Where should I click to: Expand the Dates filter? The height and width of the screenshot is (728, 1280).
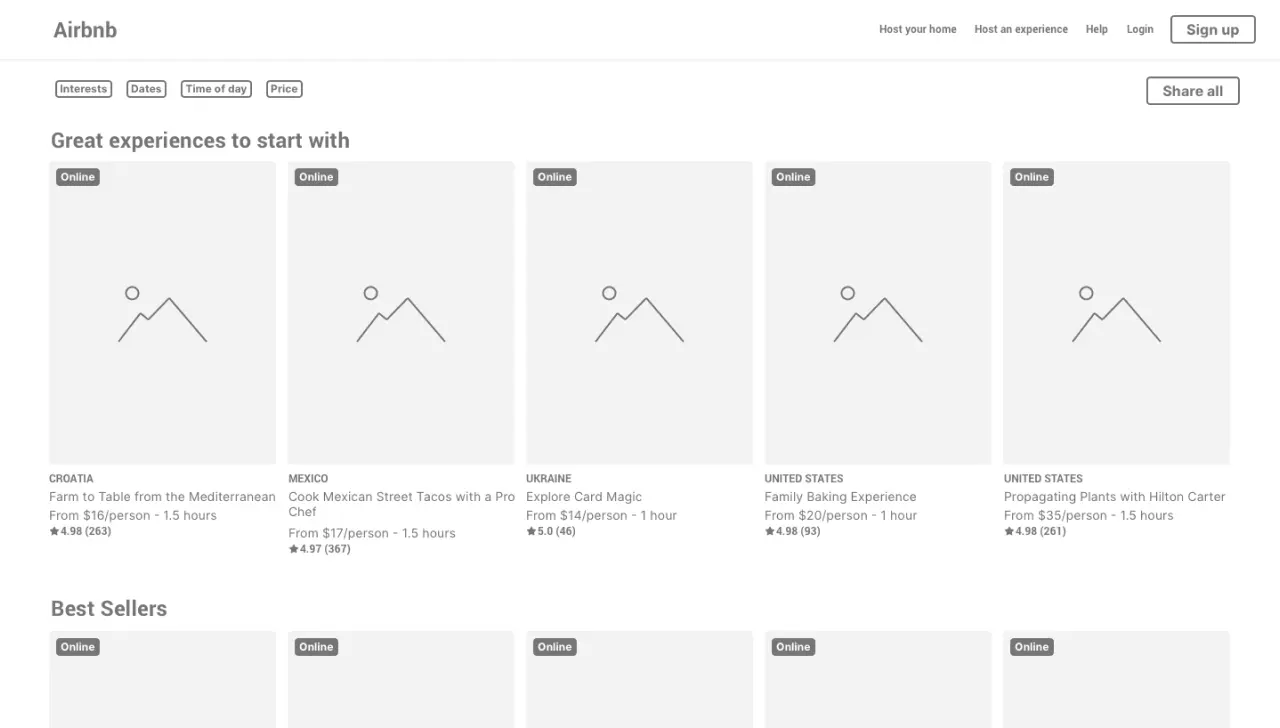[x=146, y=89]
